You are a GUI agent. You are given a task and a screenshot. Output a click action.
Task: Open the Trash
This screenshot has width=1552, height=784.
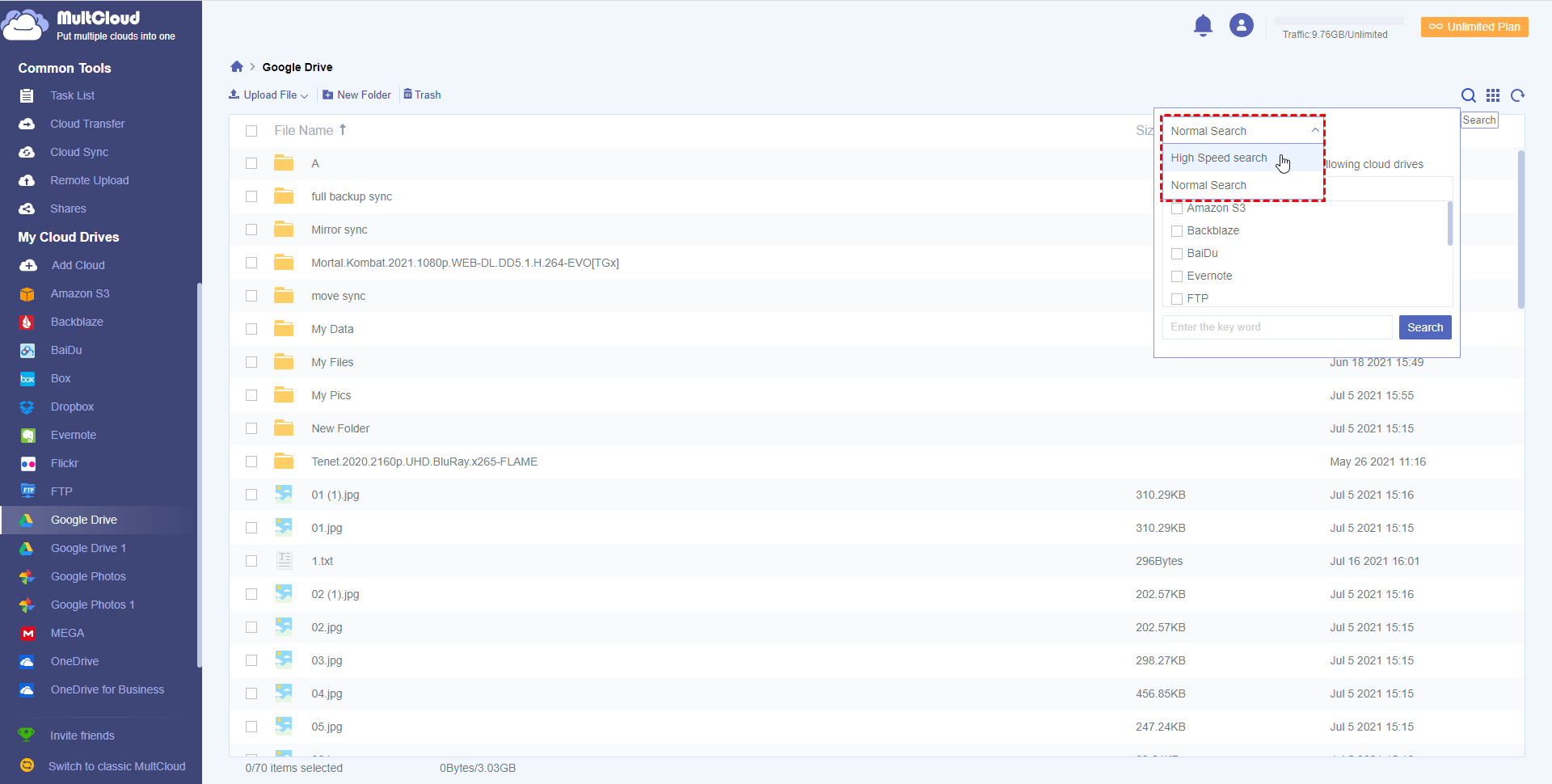(422, 95)
